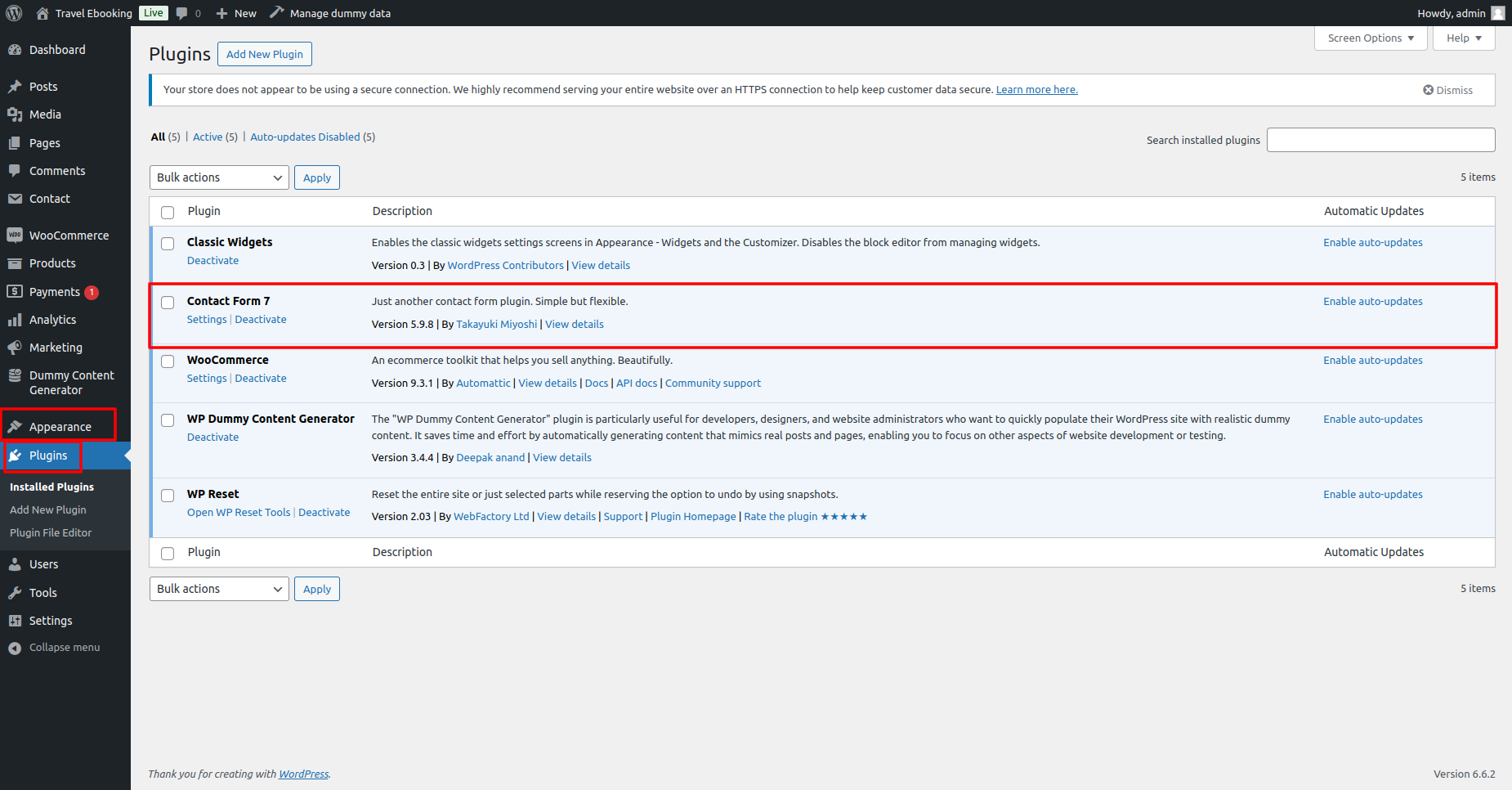Viewport: 1512px width, 790px height.
Task: Click the Dashboard gauge icon in sidebar
Action: pos(15,50)
